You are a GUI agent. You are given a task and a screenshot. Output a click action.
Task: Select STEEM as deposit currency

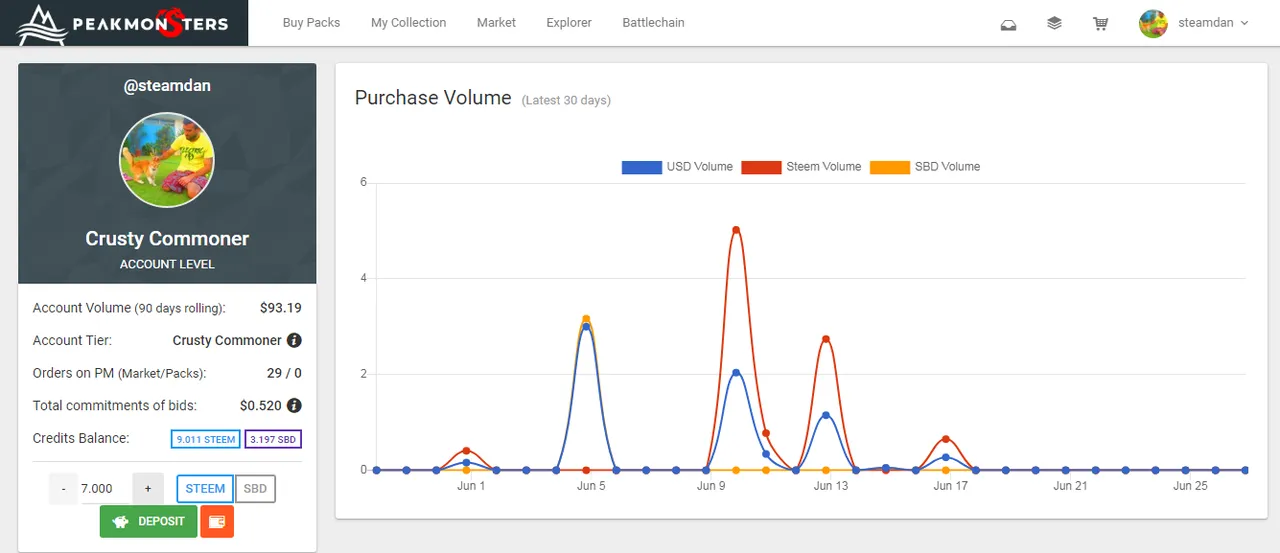click(205, 489)
